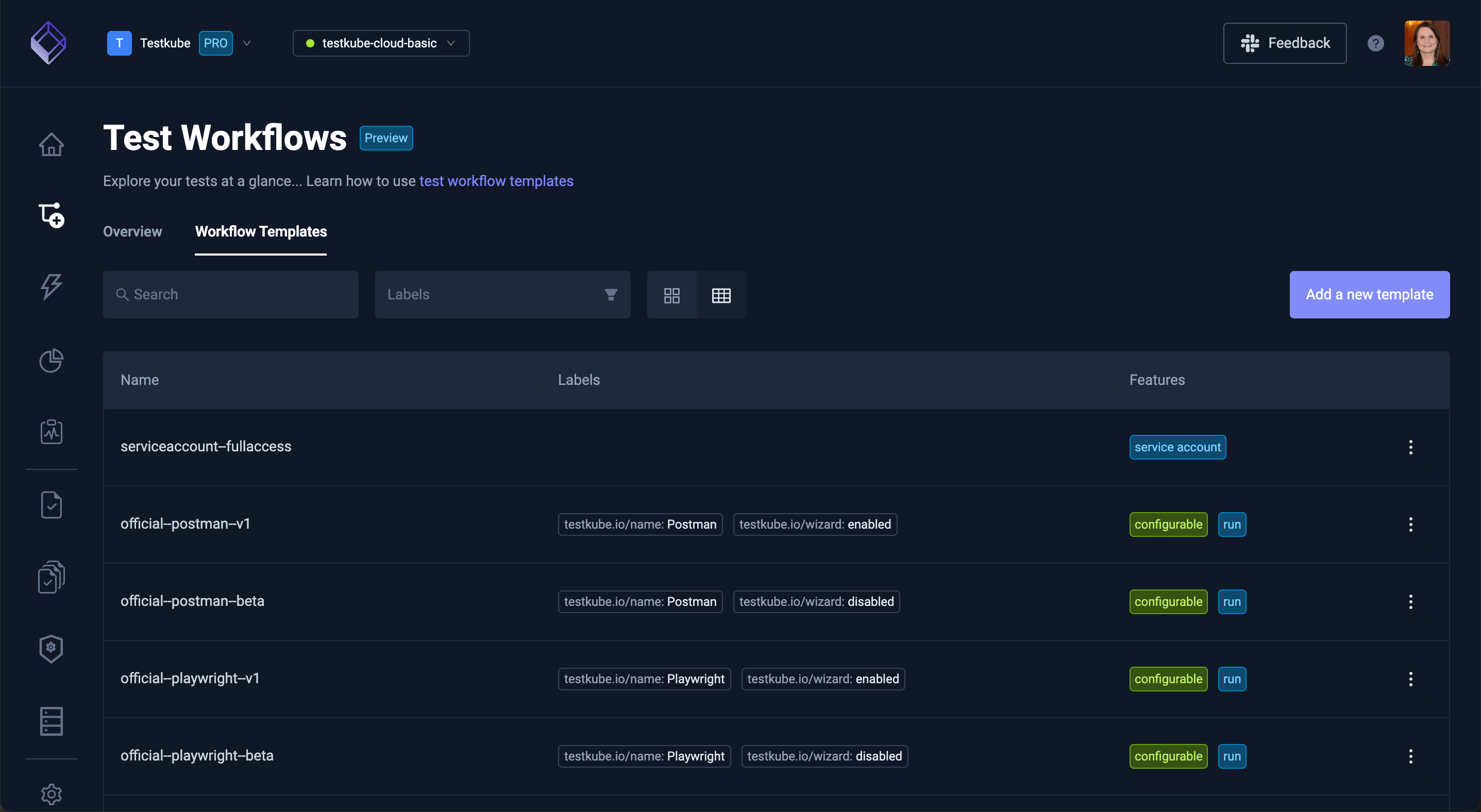Run the official-playwright-v1 workflow
The height and width of the screenshot is (812, 1481).
(x=1232, y=678)
